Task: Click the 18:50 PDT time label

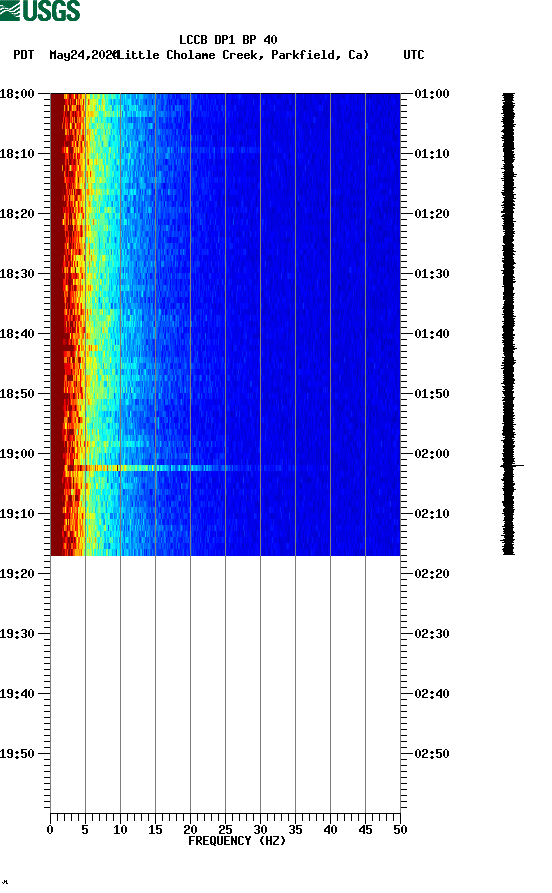Action: tap(17, 394)
